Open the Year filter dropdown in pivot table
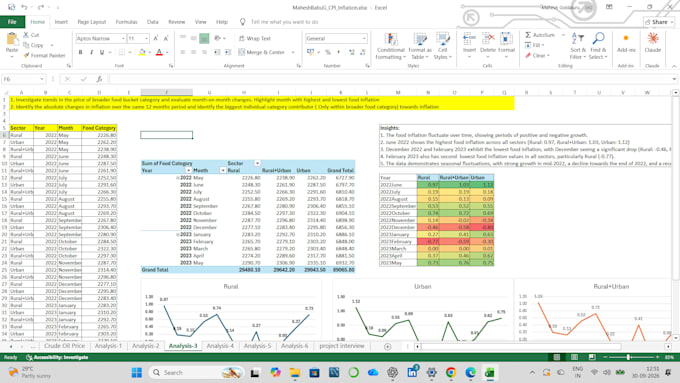The image size is (680, 383). pos(188,170)
